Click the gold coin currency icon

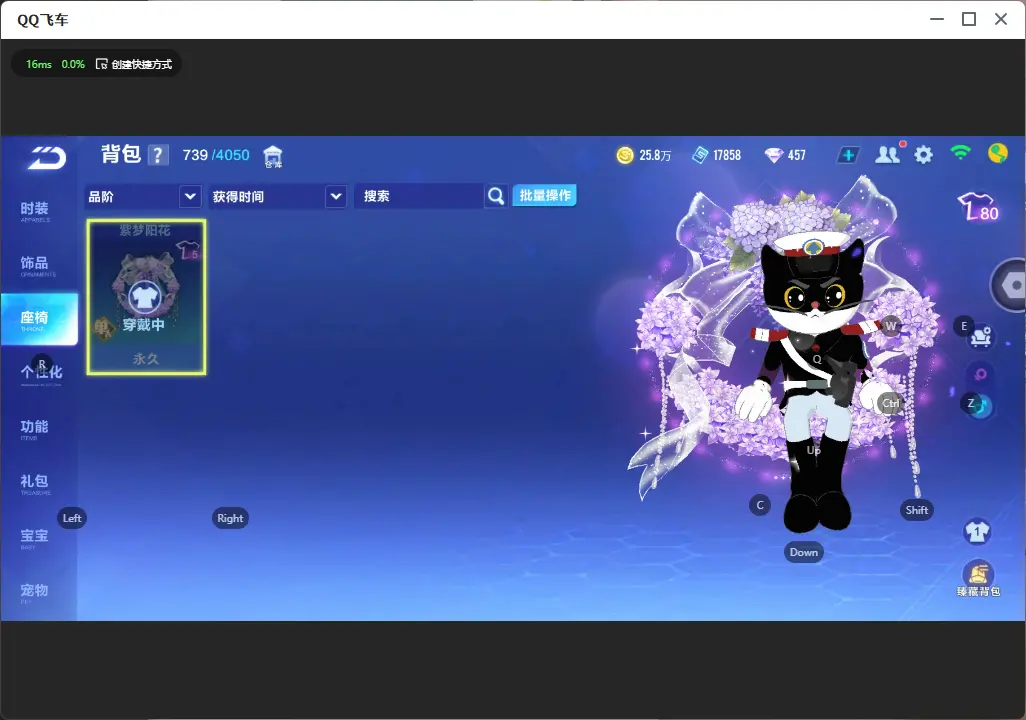pyautogui.click(x=625, y=155)
